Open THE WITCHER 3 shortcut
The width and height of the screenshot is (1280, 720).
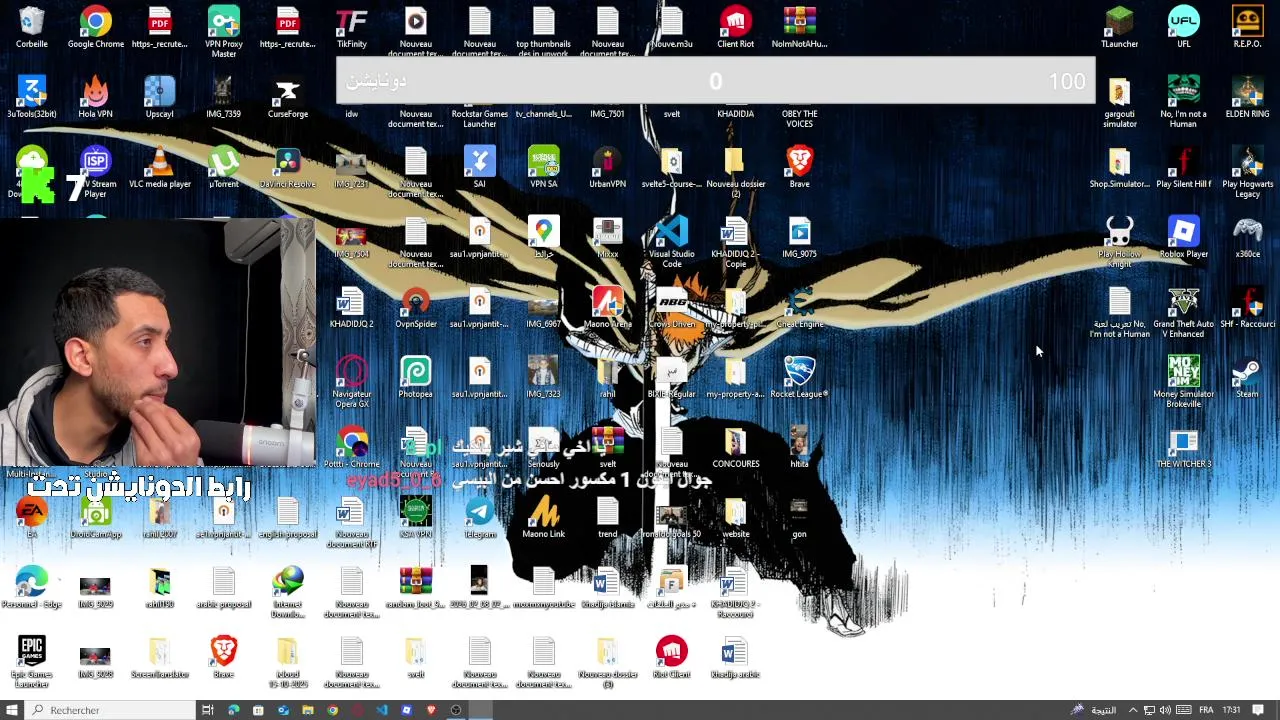(x=1184, y=447)
